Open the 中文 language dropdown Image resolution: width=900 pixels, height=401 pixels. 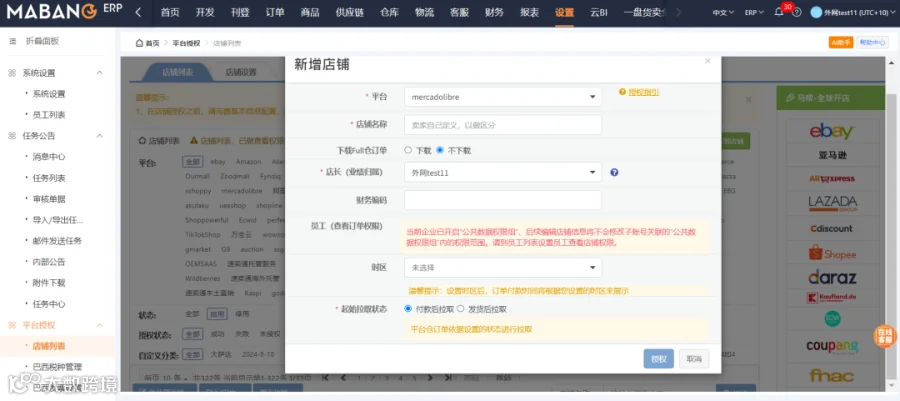point(723,12)
